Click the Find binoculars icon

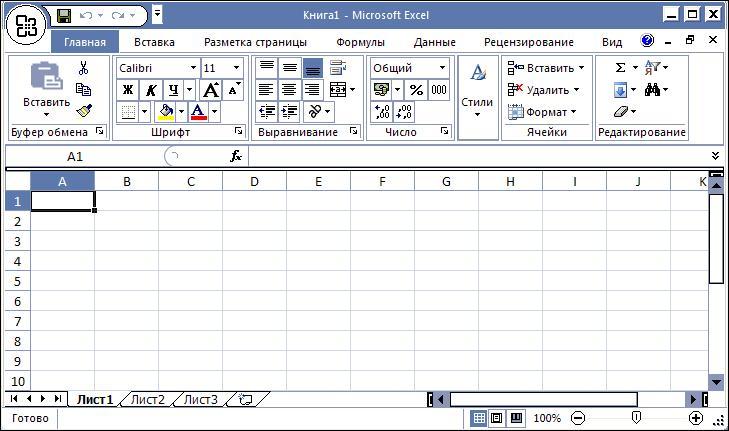[652, 90]
